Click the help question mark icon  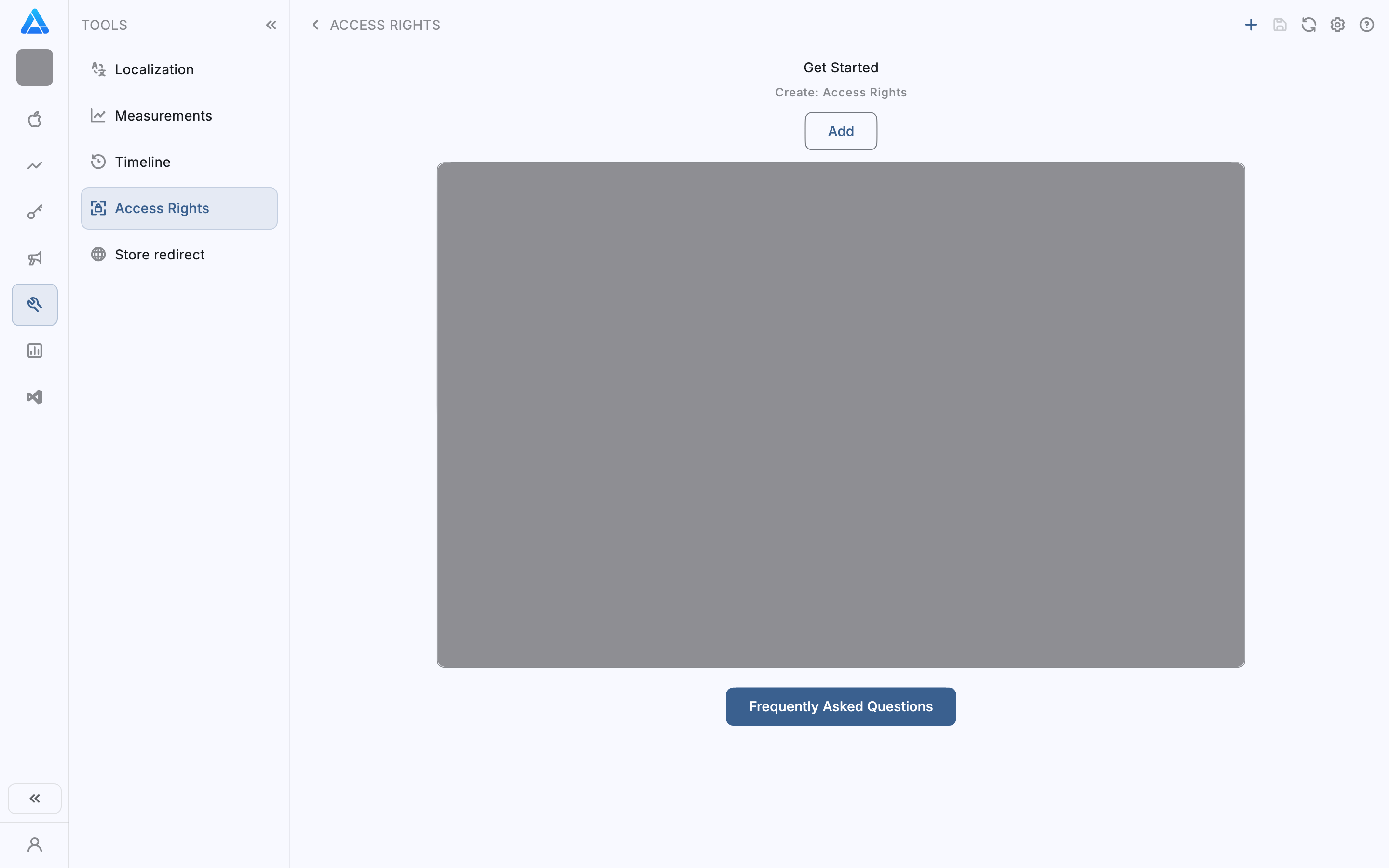(x=1367, y=25)
